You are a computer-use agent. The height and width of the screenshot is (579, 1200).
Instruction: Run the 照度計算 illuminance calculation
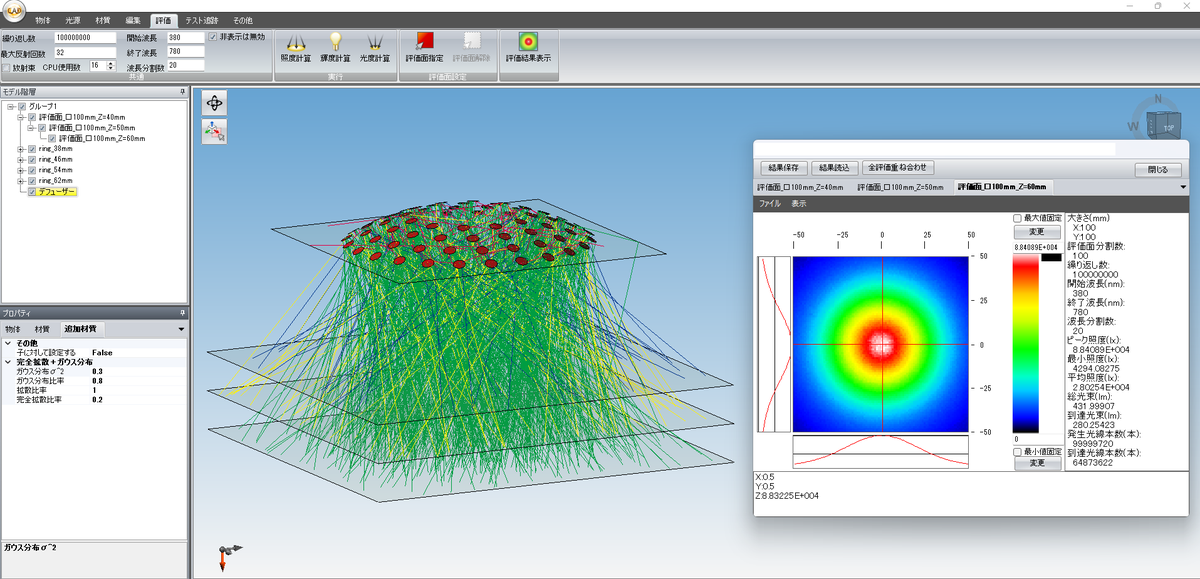coord(296,46)
